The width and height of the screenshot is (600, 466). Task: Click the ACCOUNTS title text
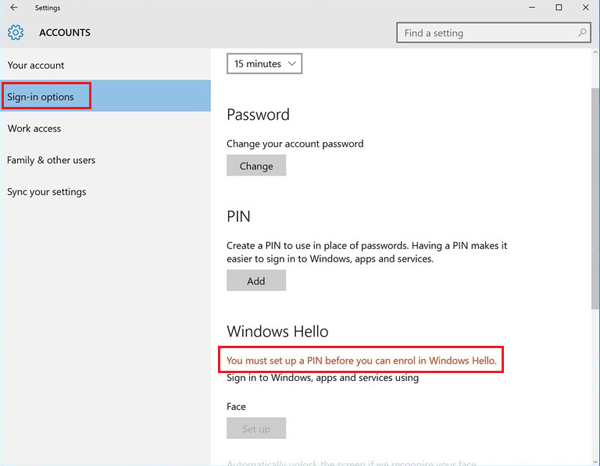(65, 33)
